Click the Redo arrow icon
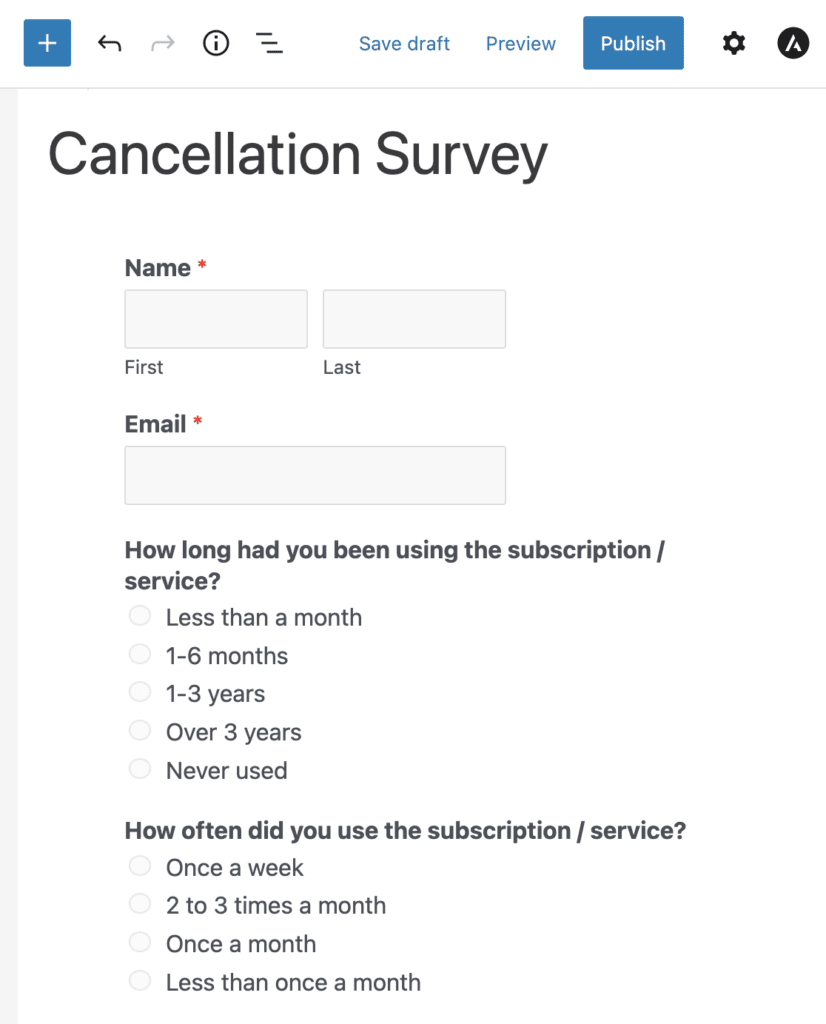Image resolution: width=826 pixels, height=1024 pixels. point(162,43)
